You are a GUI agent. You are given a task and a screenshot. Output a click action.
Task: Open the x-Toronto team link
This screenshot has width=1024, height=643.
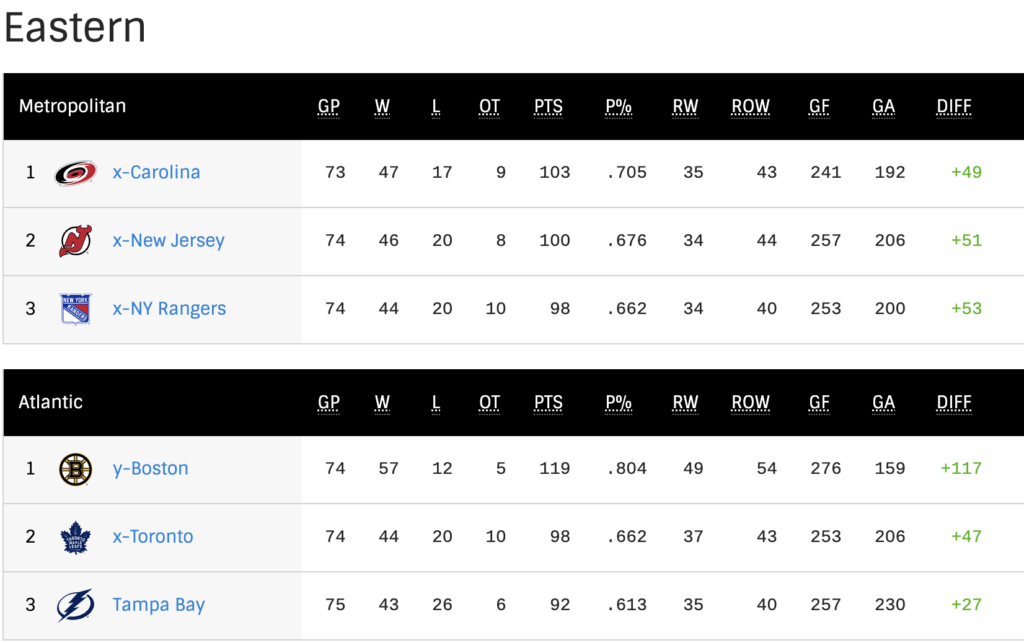[x=153, y=537]
